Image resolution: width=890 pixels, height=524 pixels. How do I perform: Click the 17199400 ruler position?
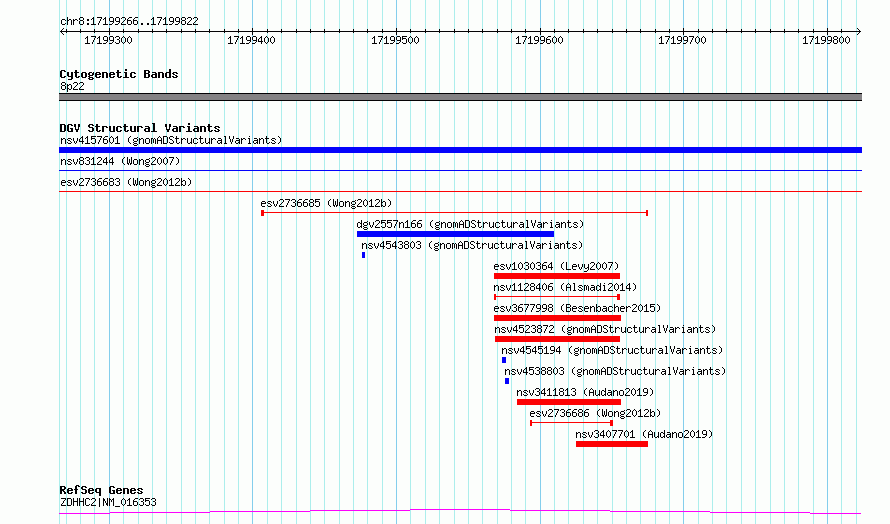(251, 40)
